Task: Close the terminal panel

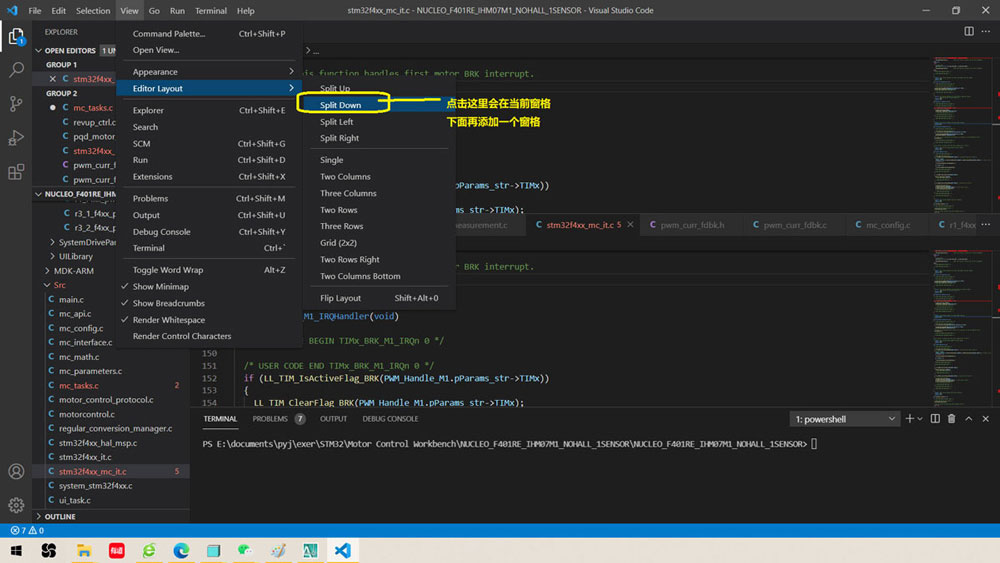Action: tap(986, 419)
